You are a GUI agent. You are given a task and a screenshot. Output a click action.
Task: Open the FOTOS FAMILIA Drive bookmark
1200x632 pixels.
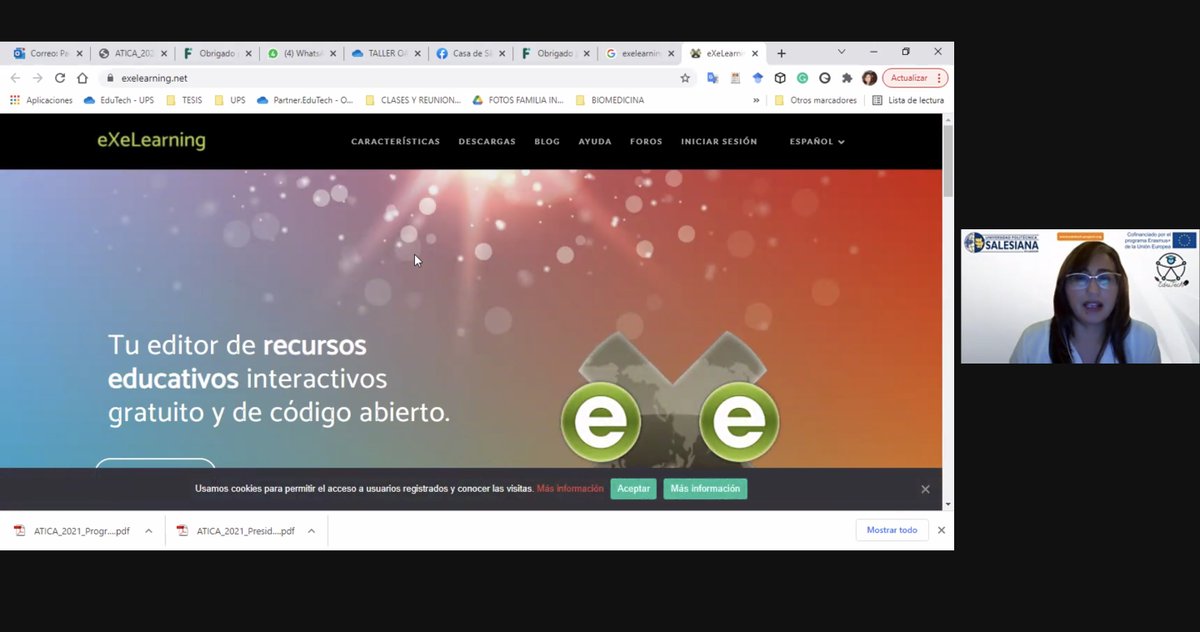coord(518,100)
